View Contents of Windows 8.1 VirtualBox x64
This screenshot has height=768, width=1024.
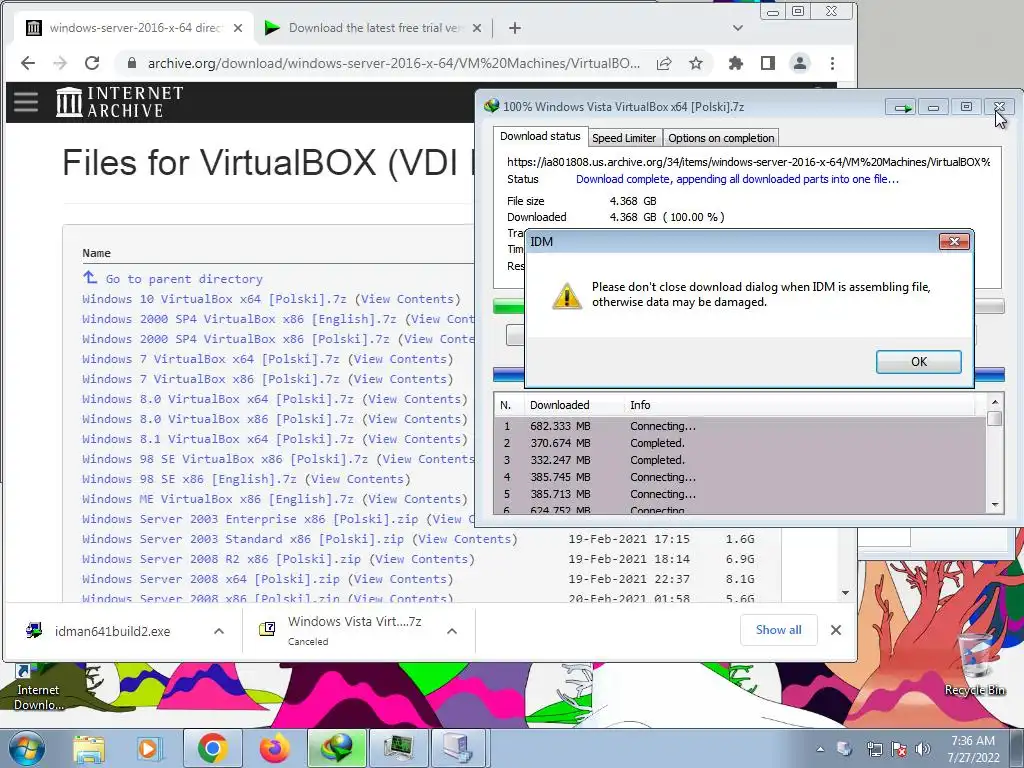click(x=414, y=439)
